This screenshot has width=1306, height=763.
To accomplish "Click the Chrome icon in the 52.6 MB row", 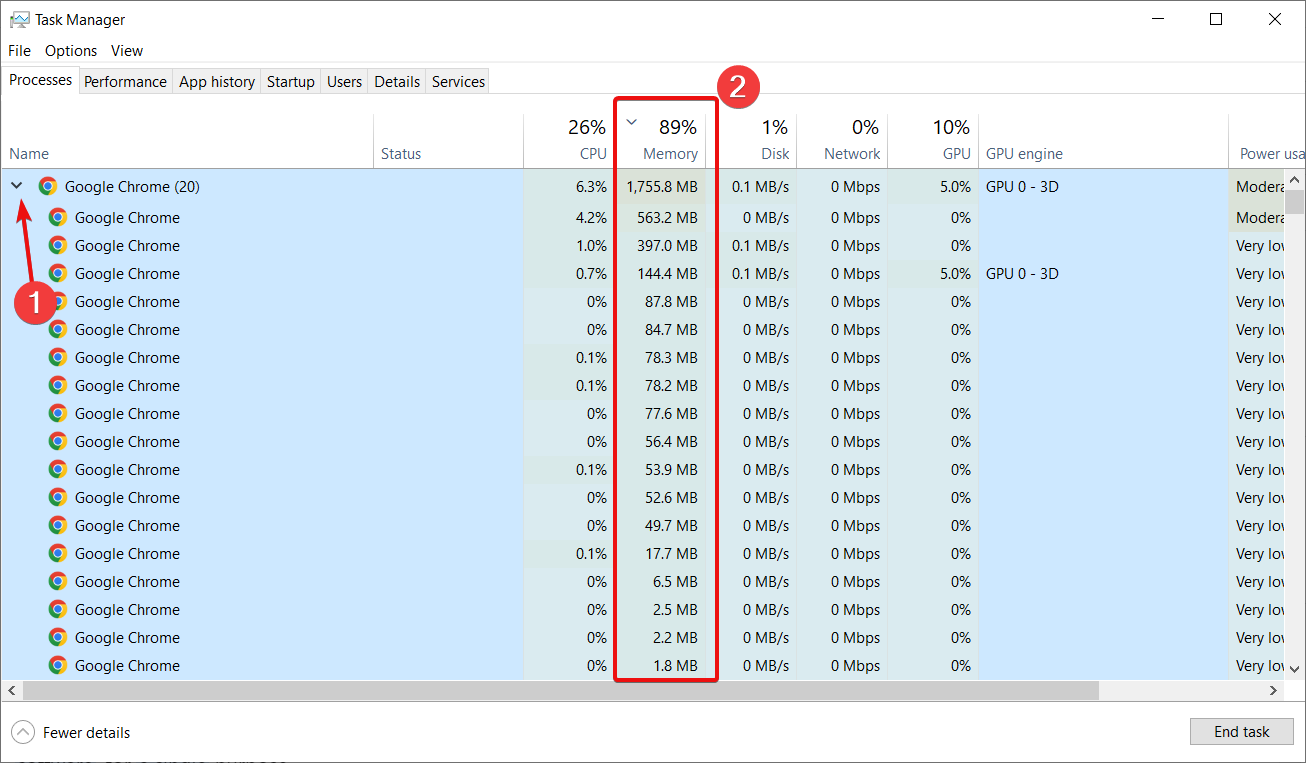I will coord(58,498).
